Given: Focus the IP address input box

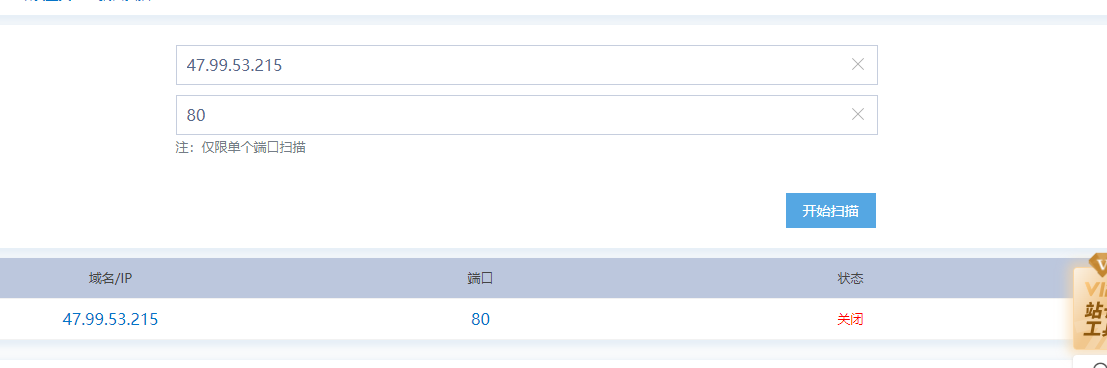Looking at the screenshot, I should tap(527, 65).
